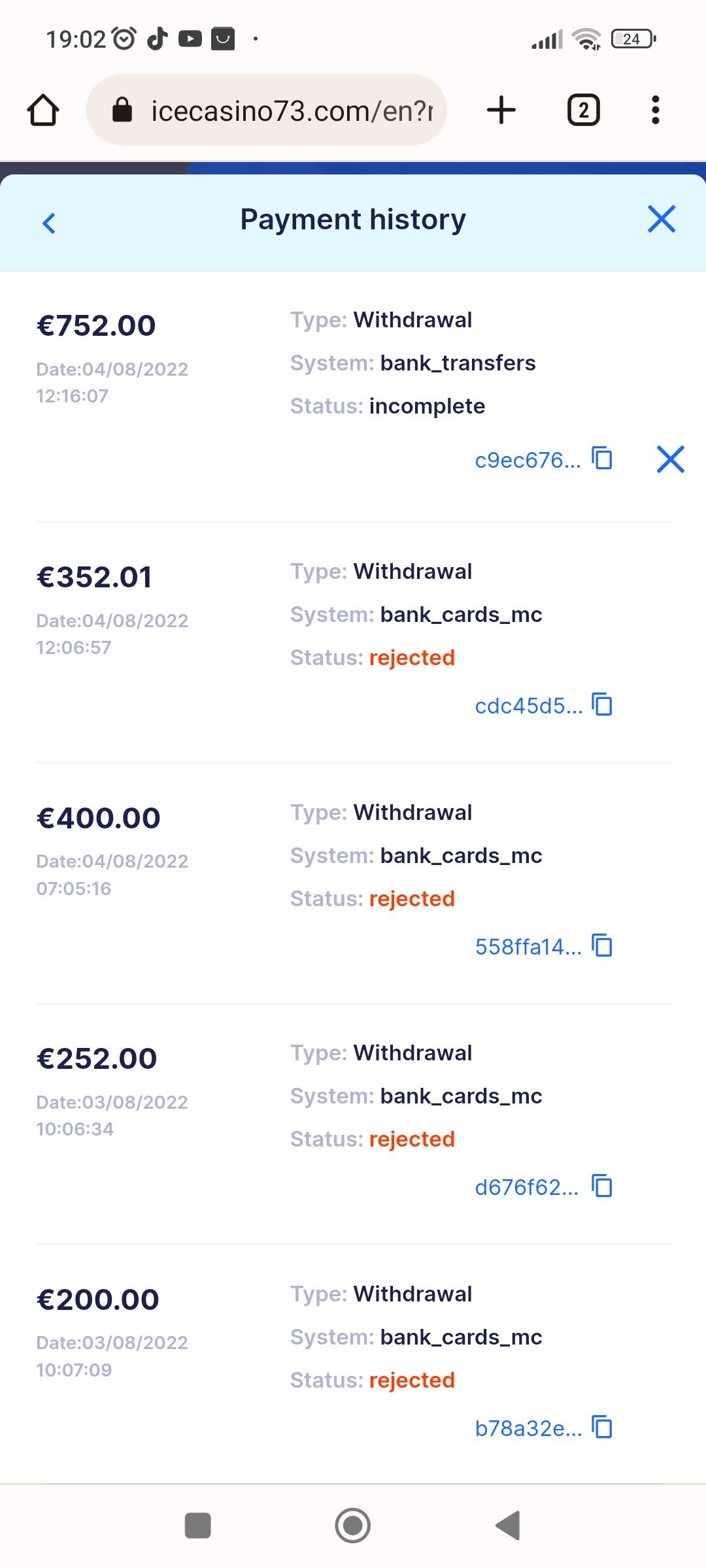Open transaction link 558ffa14...
This screenshot has height=1568, width=706.
[x=528, y=947]
